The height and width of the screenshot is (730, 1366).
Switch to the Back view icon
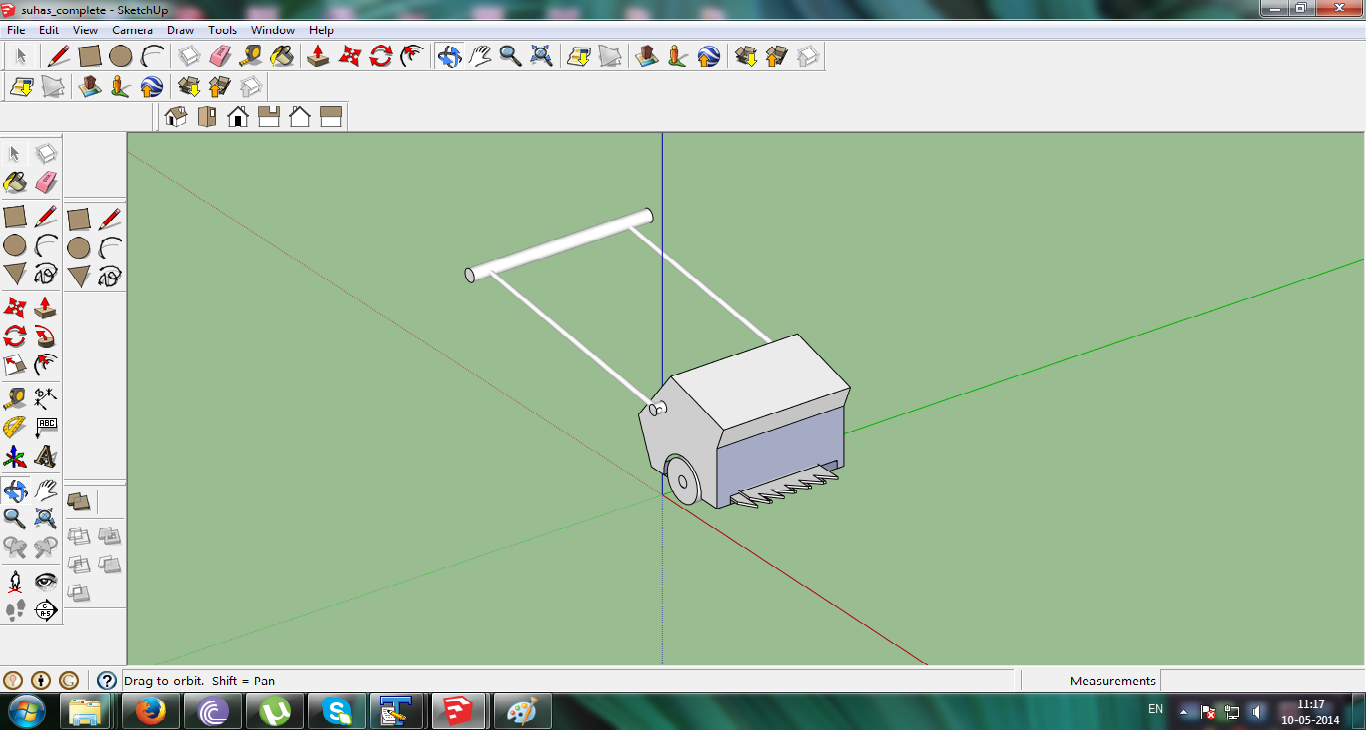[300, 117]
